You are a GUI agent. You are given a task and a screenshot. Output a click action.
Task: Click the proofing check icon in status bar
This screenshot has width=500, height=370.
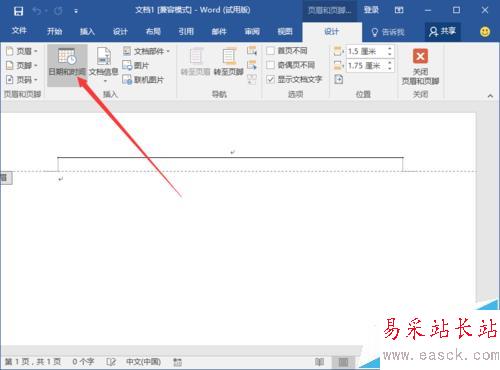tap(111, 362)
